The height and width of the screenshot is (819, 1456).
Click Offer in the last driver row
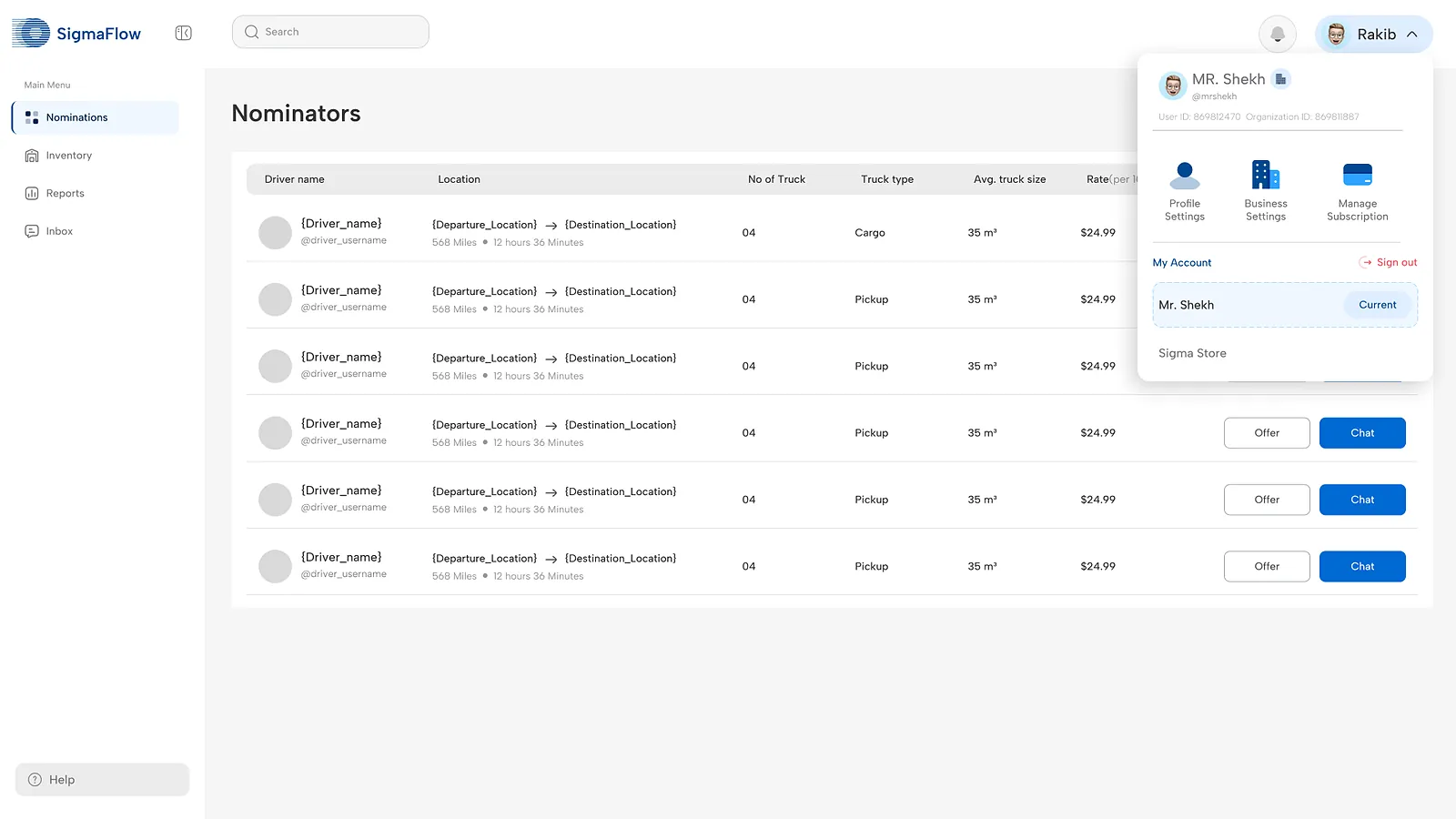click(1267, 566)
